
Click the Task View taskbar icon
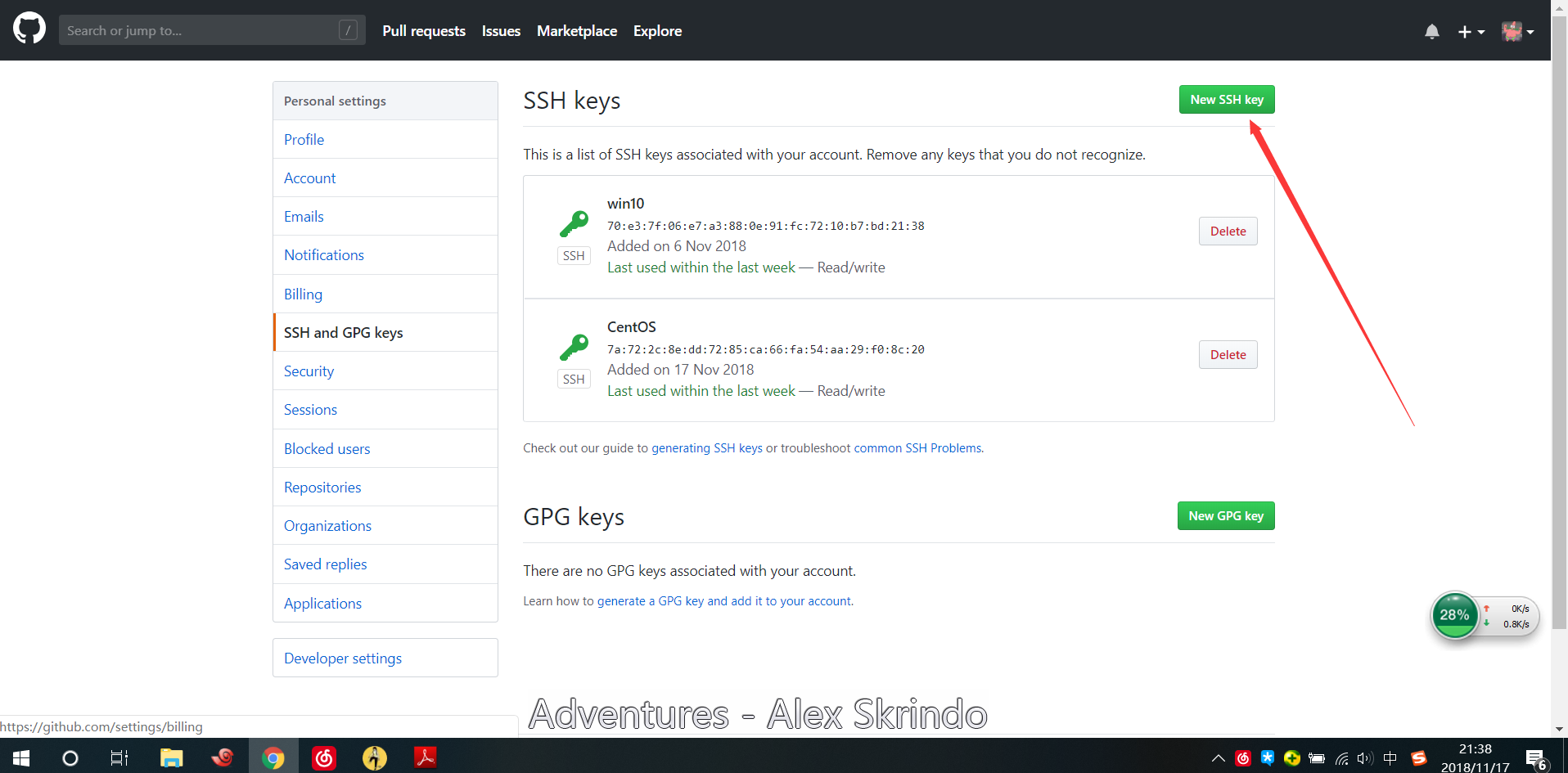coord(119,758)
